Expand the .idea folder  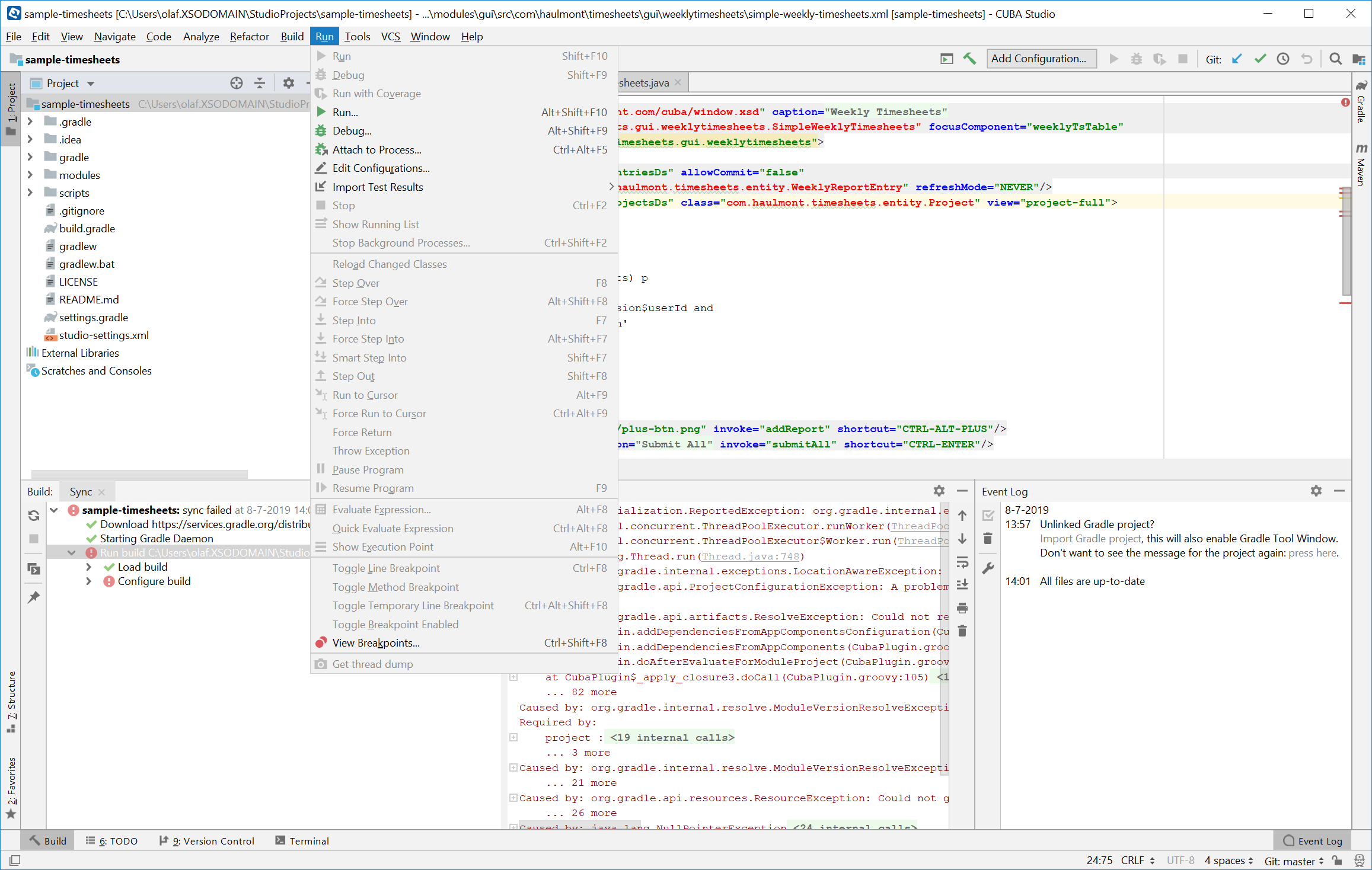coord(30,139)
